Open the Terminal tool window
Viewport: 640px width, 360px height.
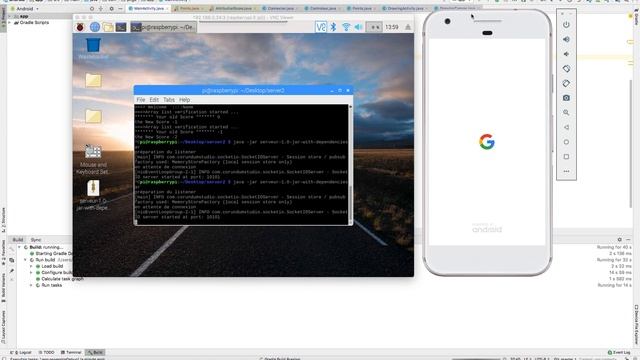click(71, 352)
